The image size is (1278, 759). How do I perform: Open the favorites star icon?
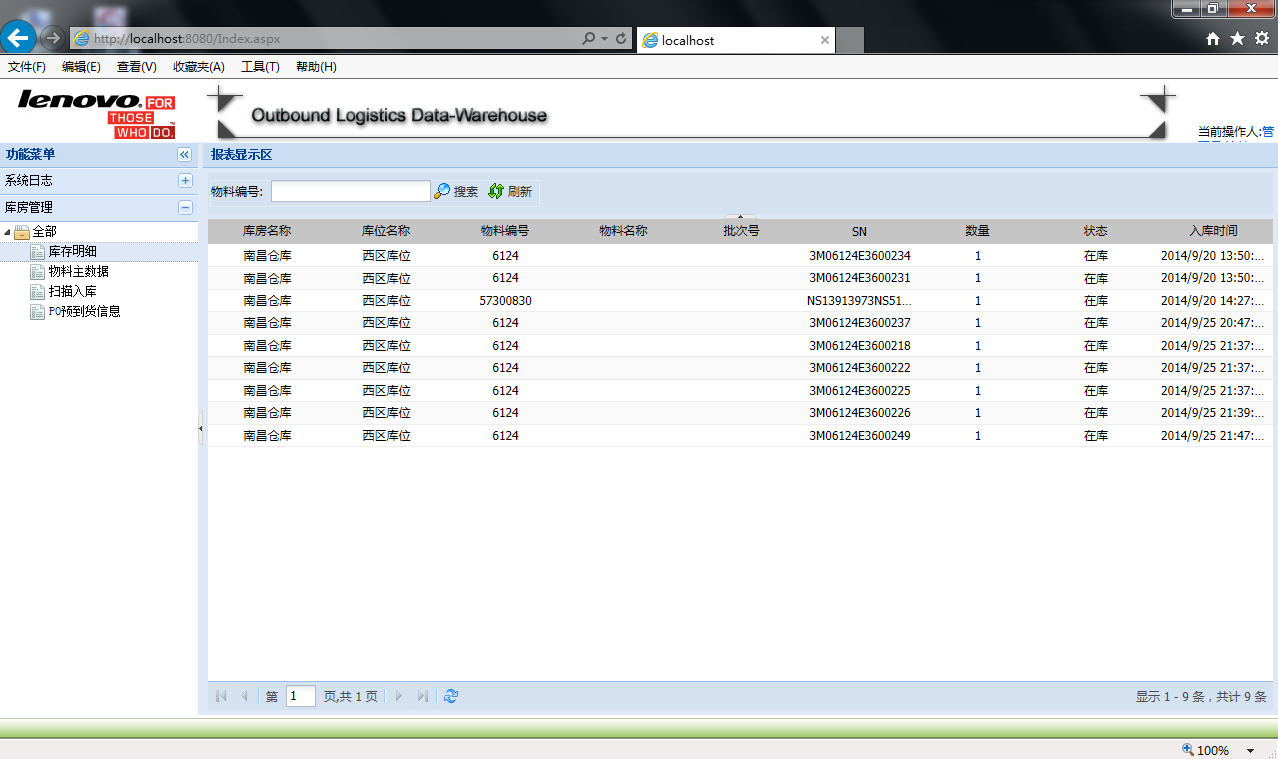(x=1237, y=39)
